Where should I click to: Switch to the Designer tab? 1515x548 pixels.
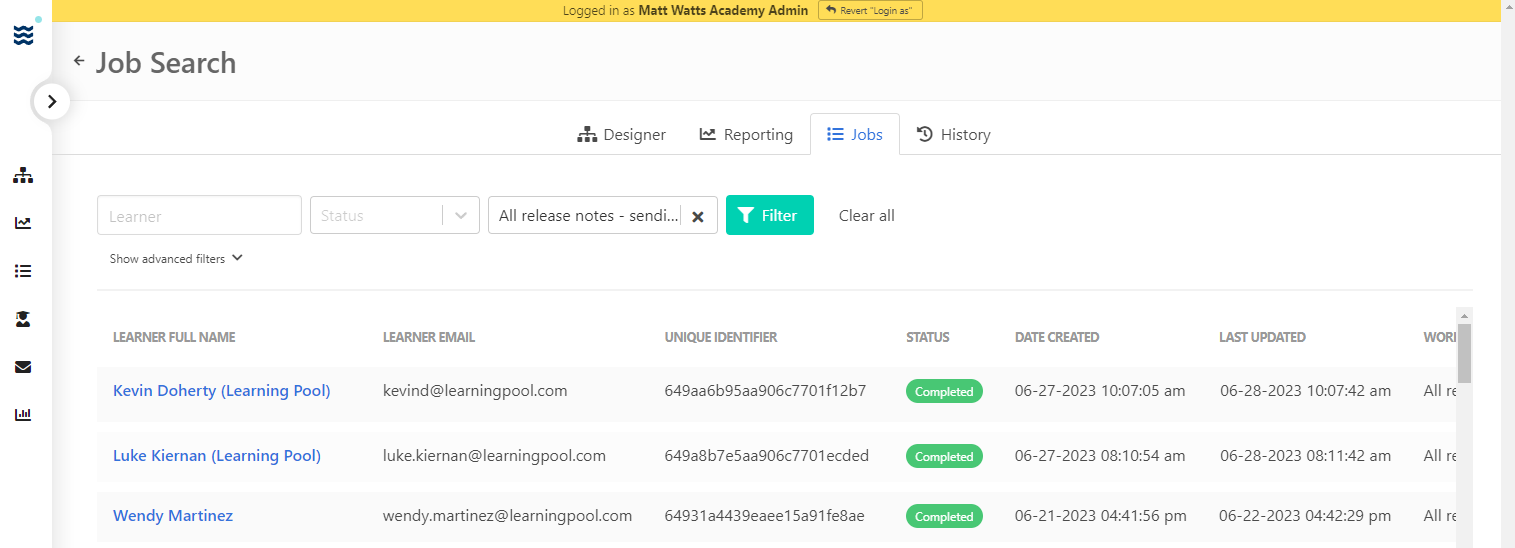(622, 134)
